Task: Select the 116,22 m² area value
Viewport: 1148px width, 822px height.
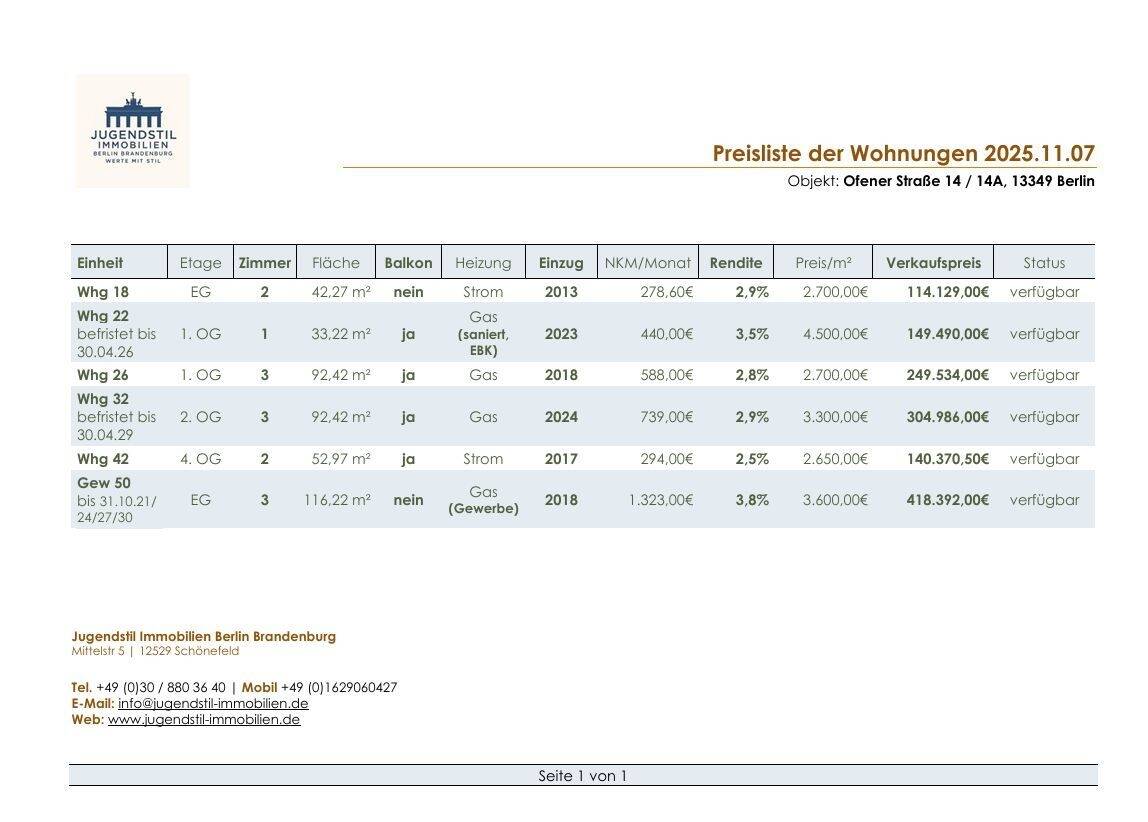Action: point(337,499)
